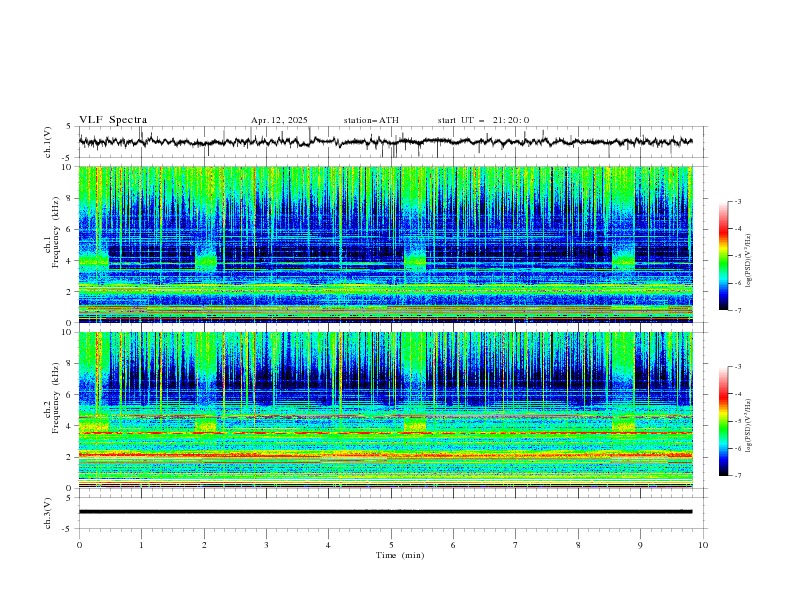Click the time axis tick label "3"
Screen dimensions: 792x612
[x=266, y=545]
